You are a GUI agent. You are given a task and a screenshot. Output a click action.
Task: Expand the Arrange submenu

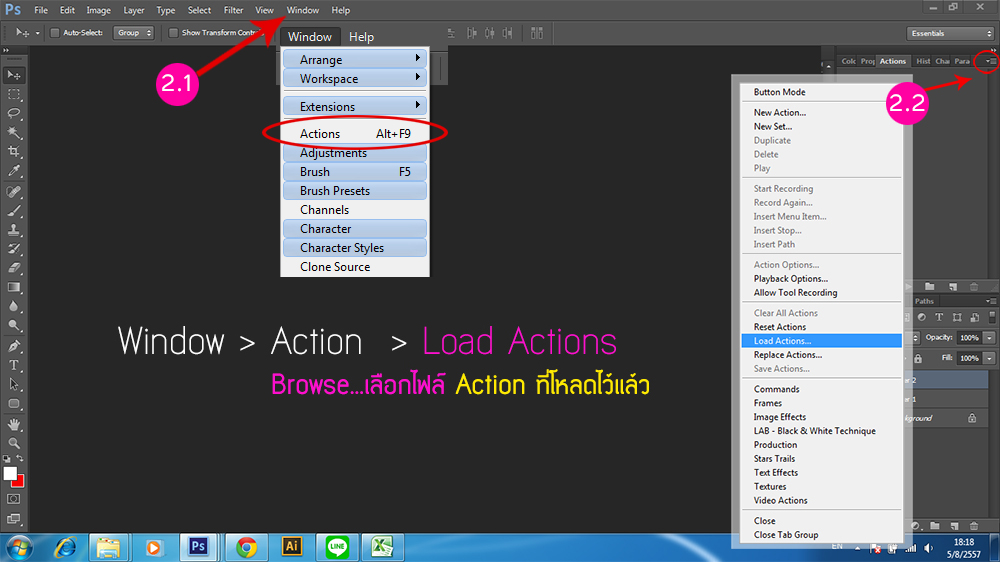tap(355, 59)
